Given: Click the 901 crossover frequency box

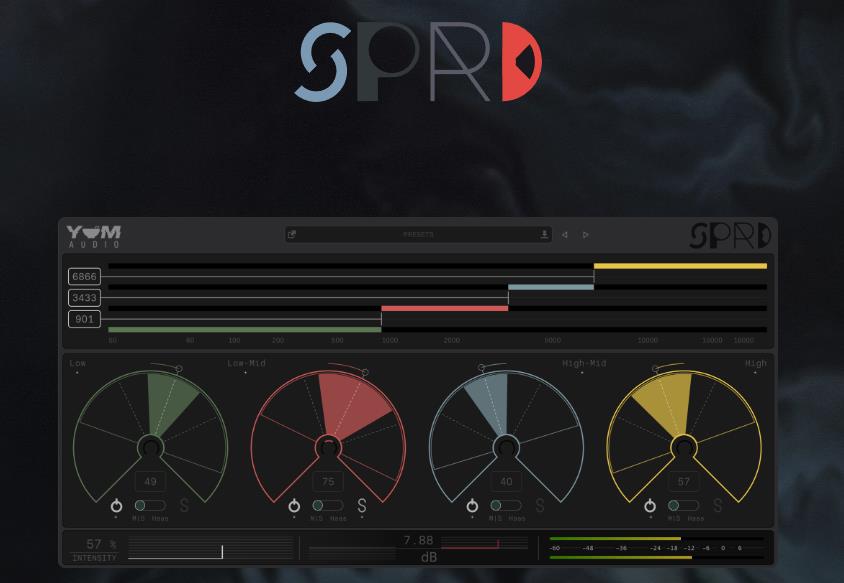Looking at the screenshot, I should coord(85,319).
